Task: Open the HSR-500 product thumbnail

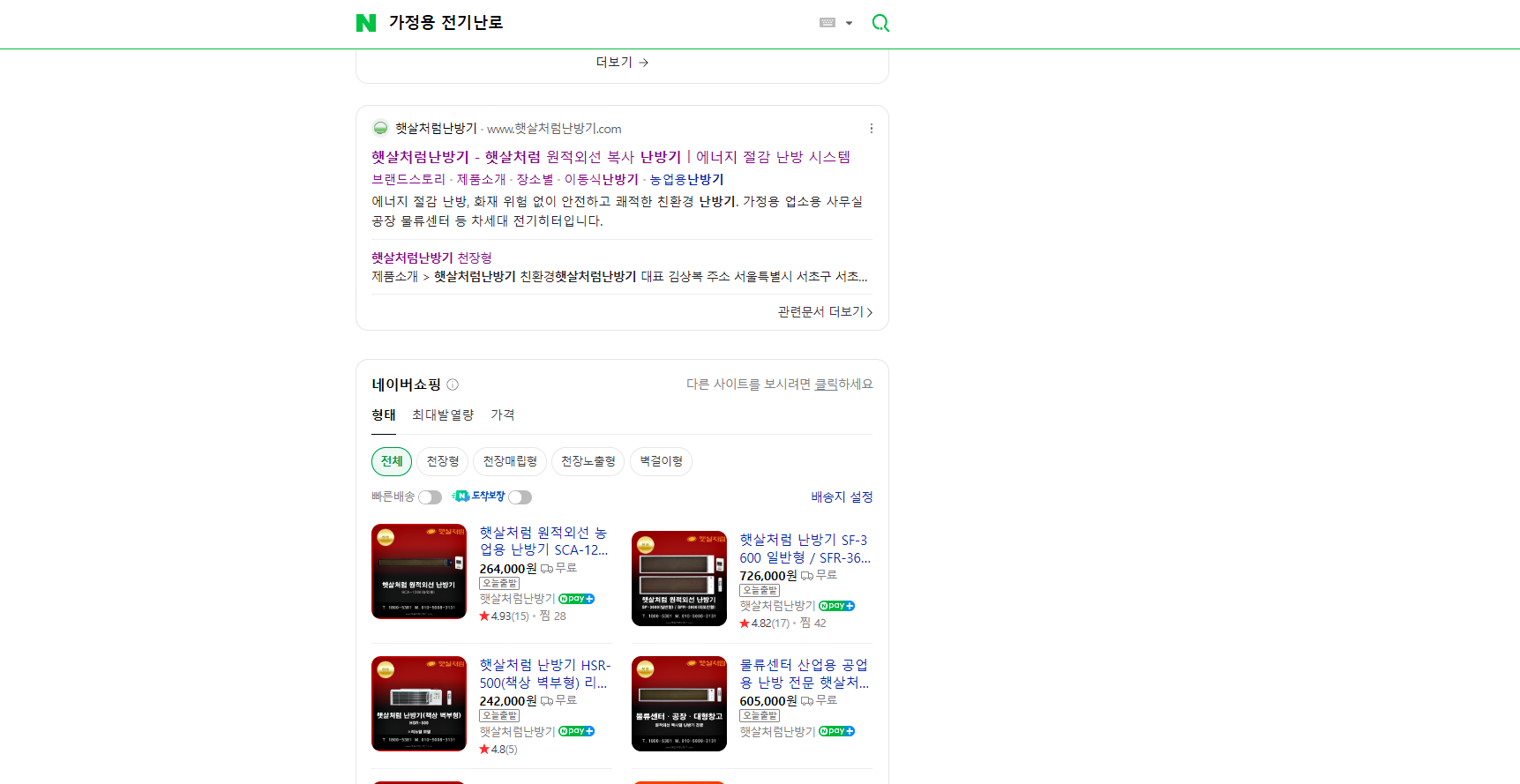Action: 419,704
